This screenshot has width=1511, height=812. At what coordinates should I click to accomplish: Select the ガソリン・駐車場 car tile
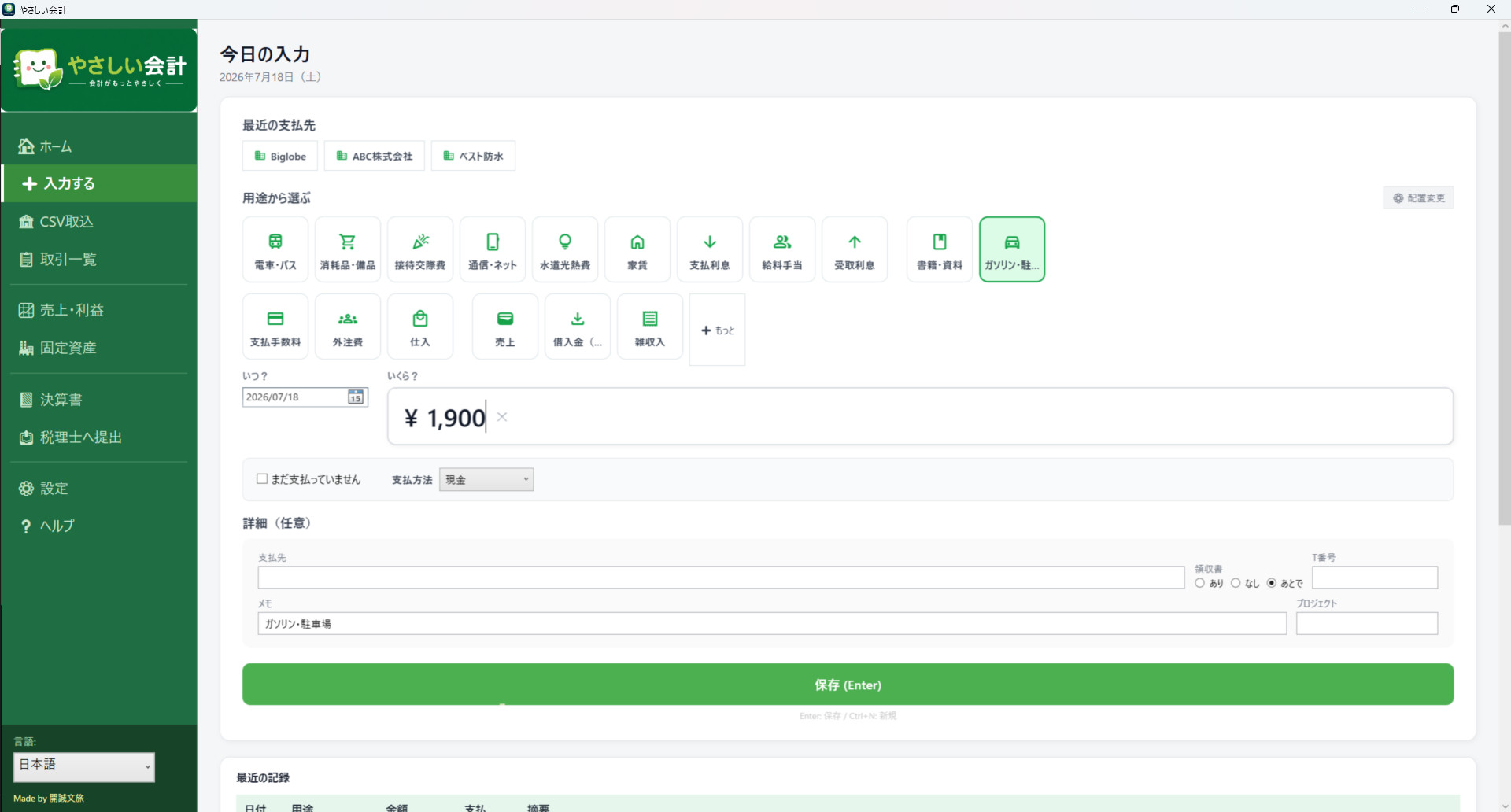[1012, 249]
